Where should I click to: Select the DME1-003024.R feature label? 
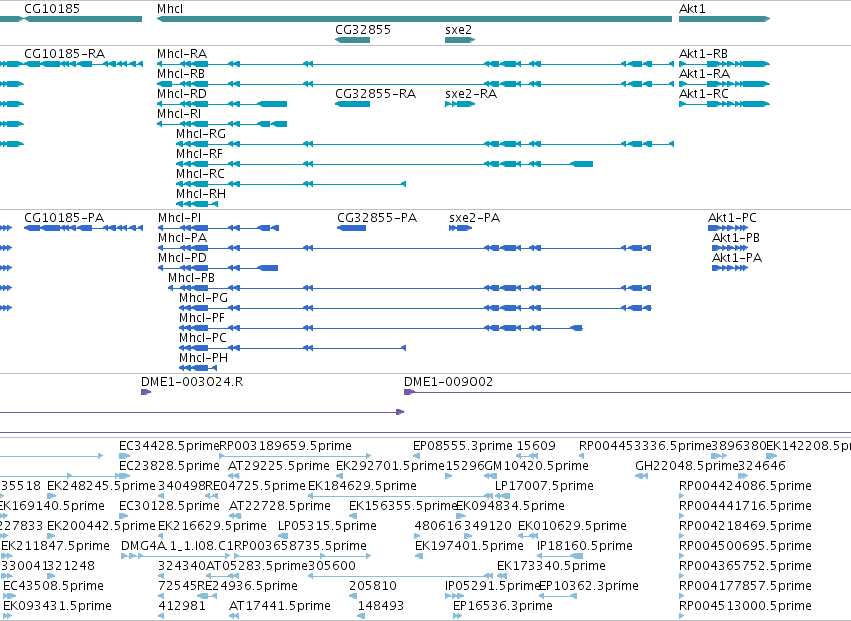point(192,382)
